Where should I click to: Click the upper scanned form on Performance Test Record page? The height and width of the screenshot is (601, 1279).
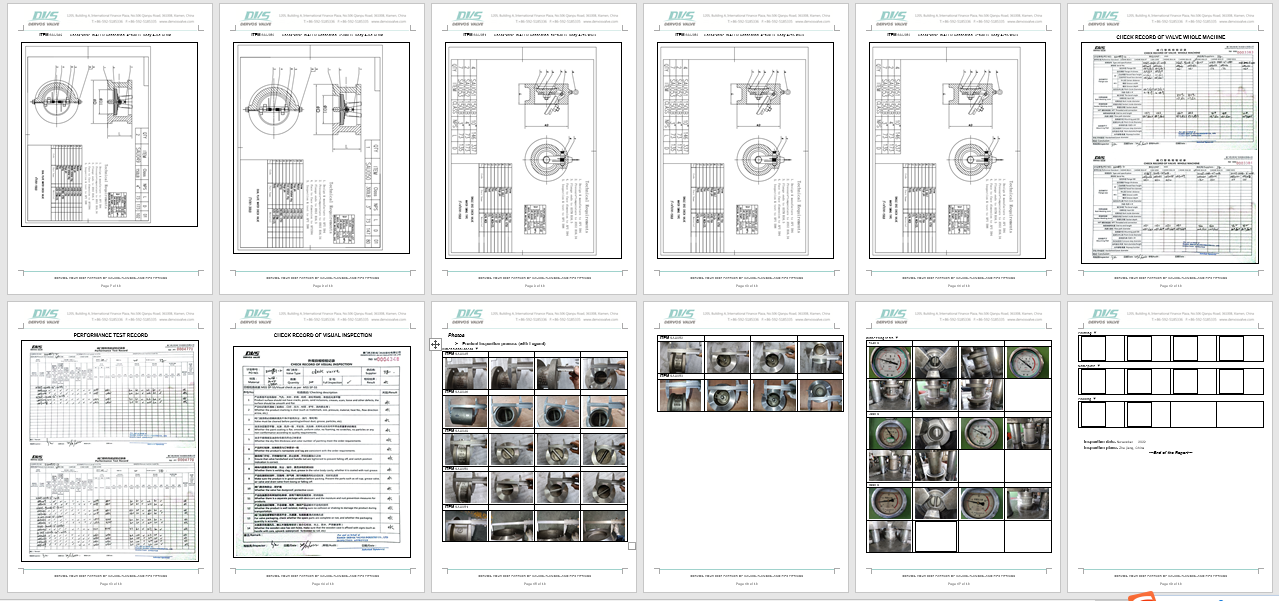pos(111,395)
